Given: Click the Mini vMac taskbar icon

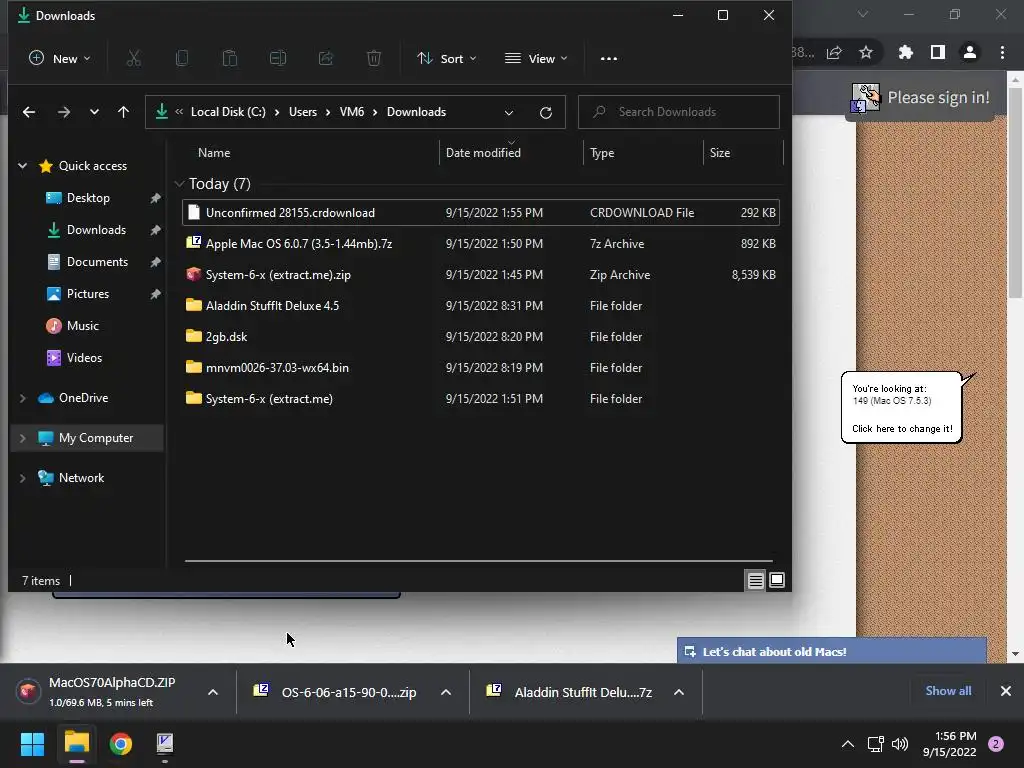Looking at the screenshot, I should click(x=165, y=743).
